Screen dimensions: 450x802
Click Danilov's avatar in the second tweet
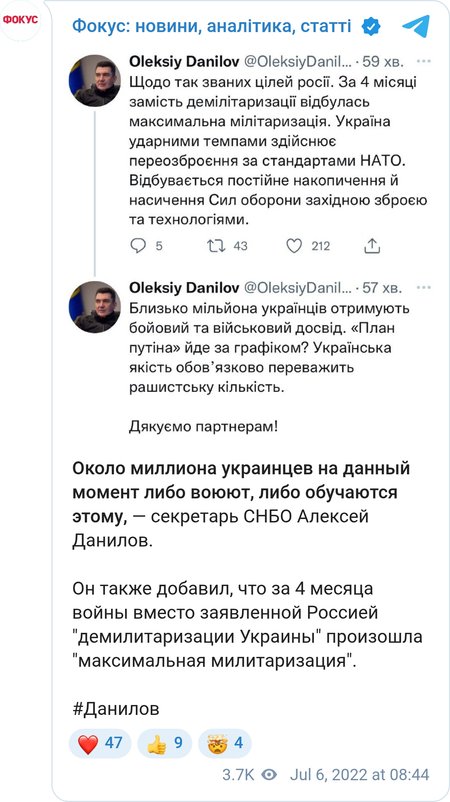pos(95,306)
